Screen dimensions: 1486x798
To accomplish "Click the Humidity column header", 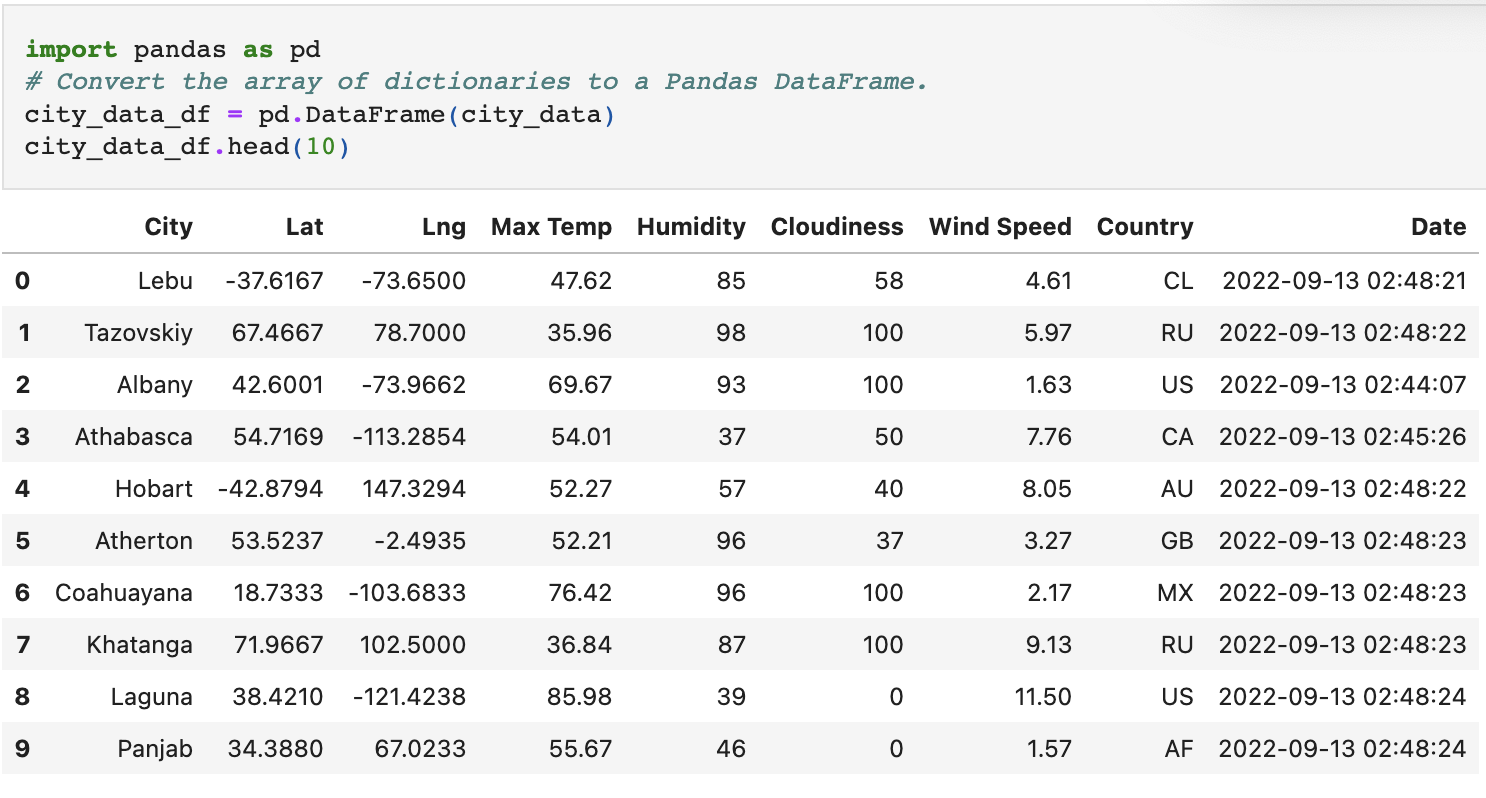I will 691,227.
